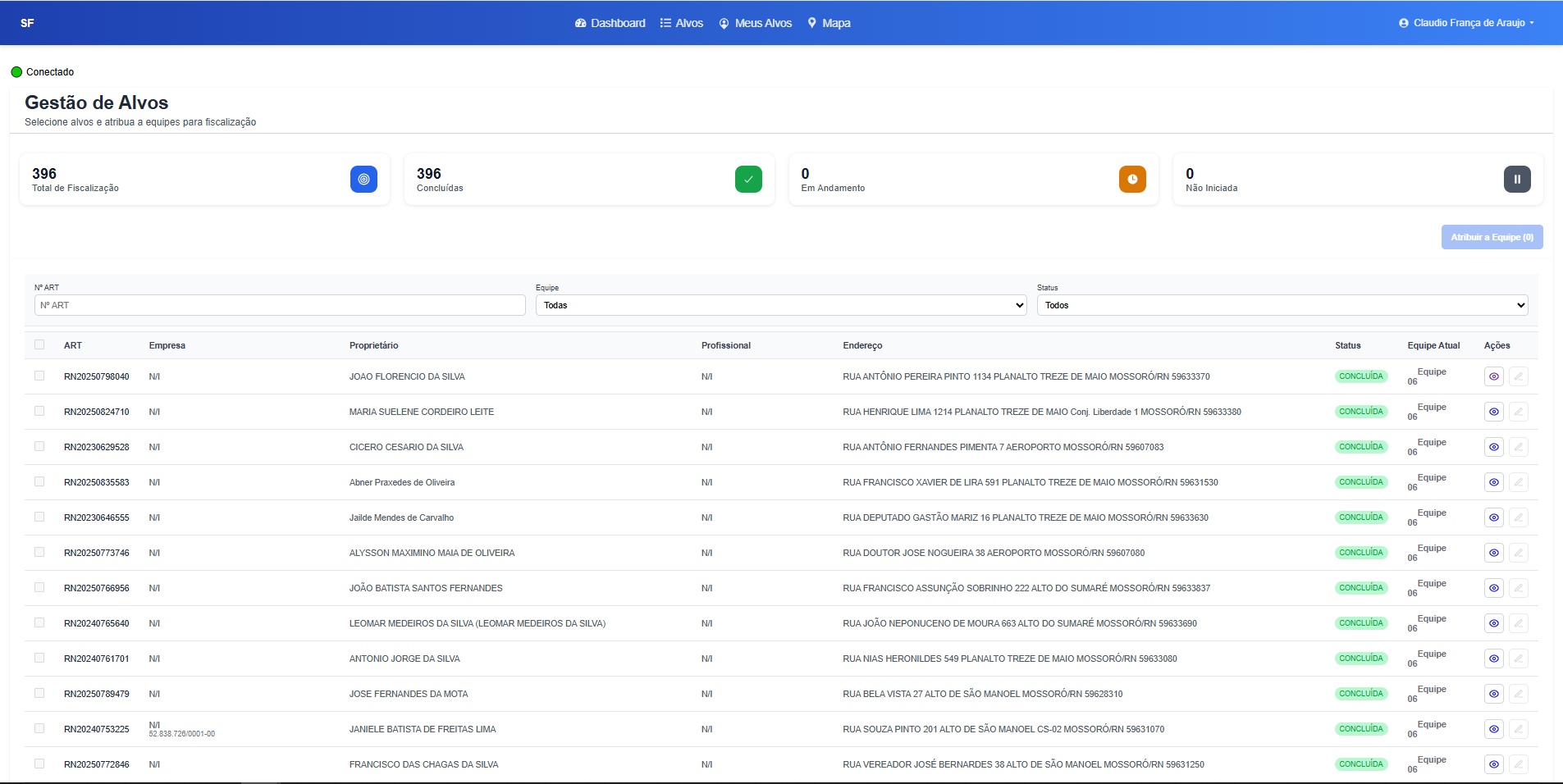This screenshot has height=784, width=1563.
Task: Open the Mapa navigation item
Action: point(829,23)
